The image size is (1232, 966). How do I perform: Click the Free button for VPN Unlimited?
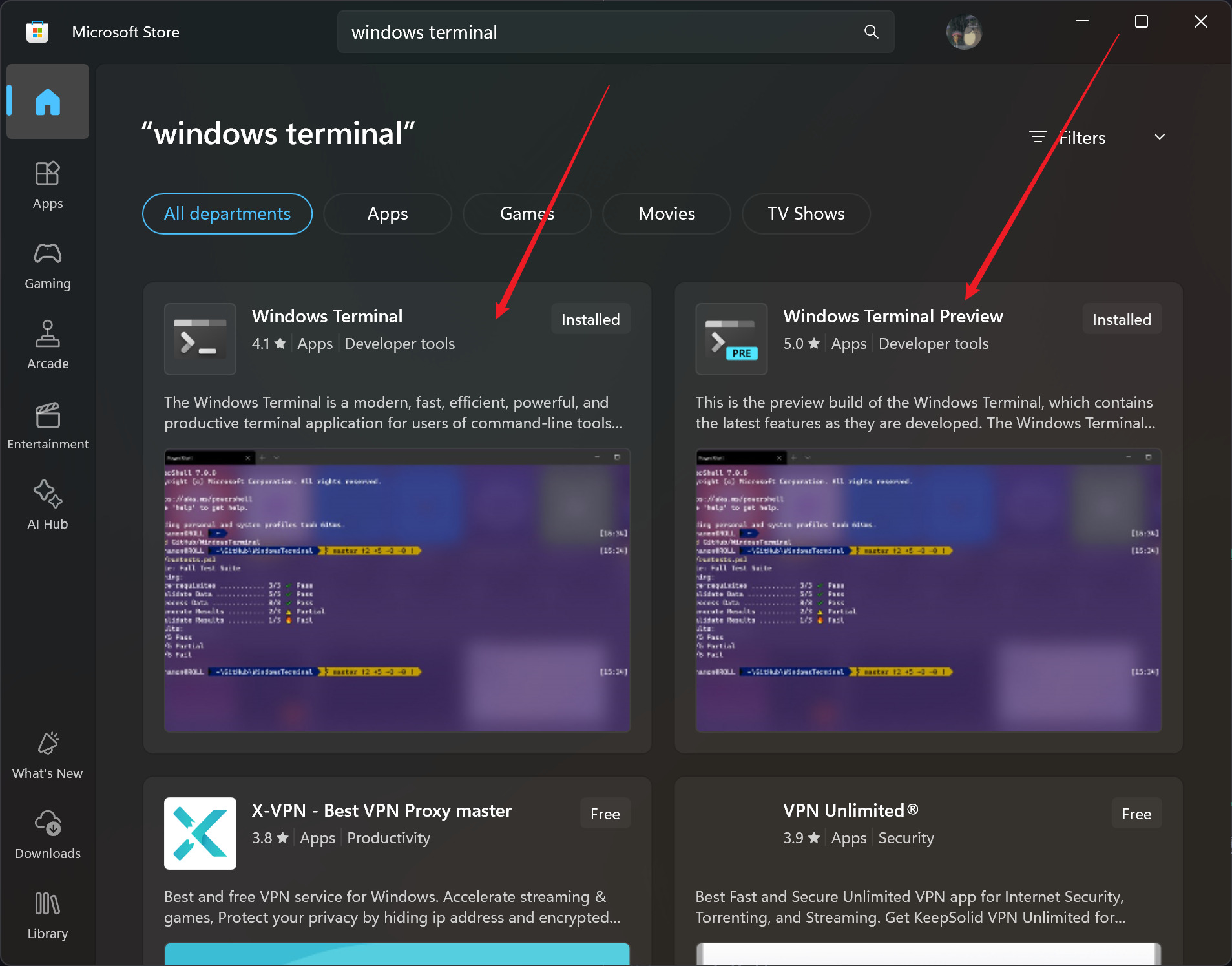pos(1136,814)
